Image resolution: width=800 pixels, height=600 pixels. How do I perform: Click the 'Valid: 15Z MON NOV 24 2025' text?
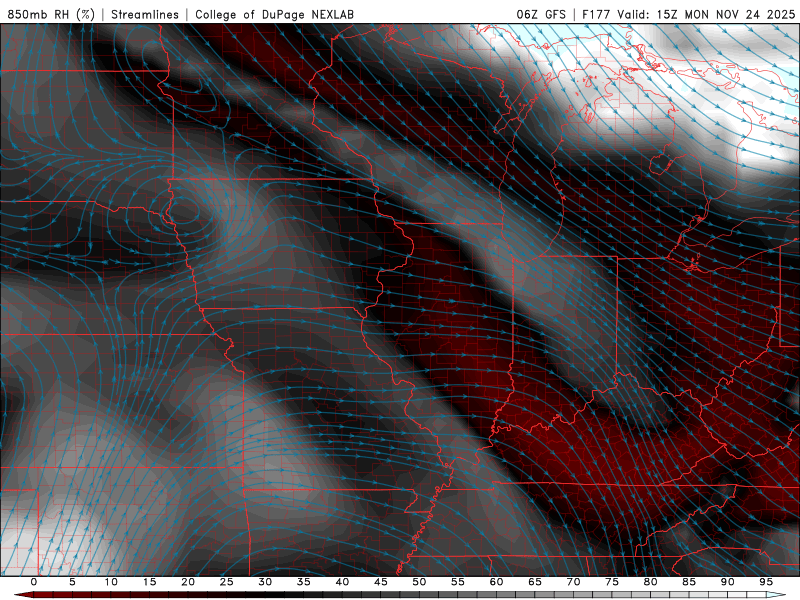pyautogui.click(x=706, y=14)
